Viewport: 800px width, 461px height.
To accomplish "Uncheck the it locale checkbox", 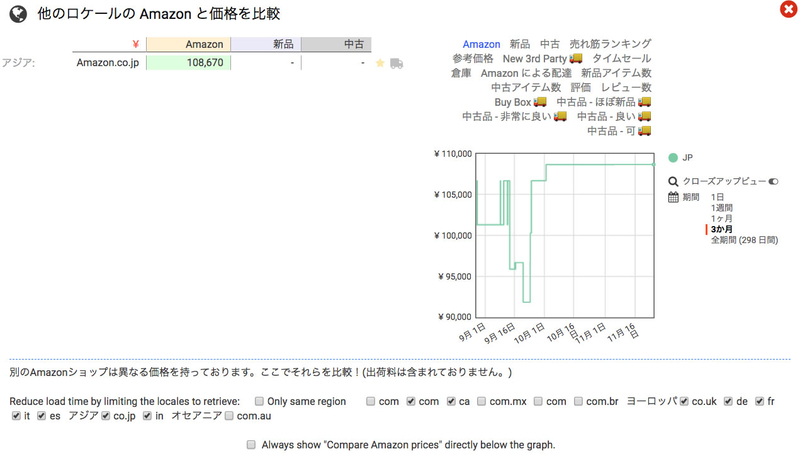I will 16,416.
